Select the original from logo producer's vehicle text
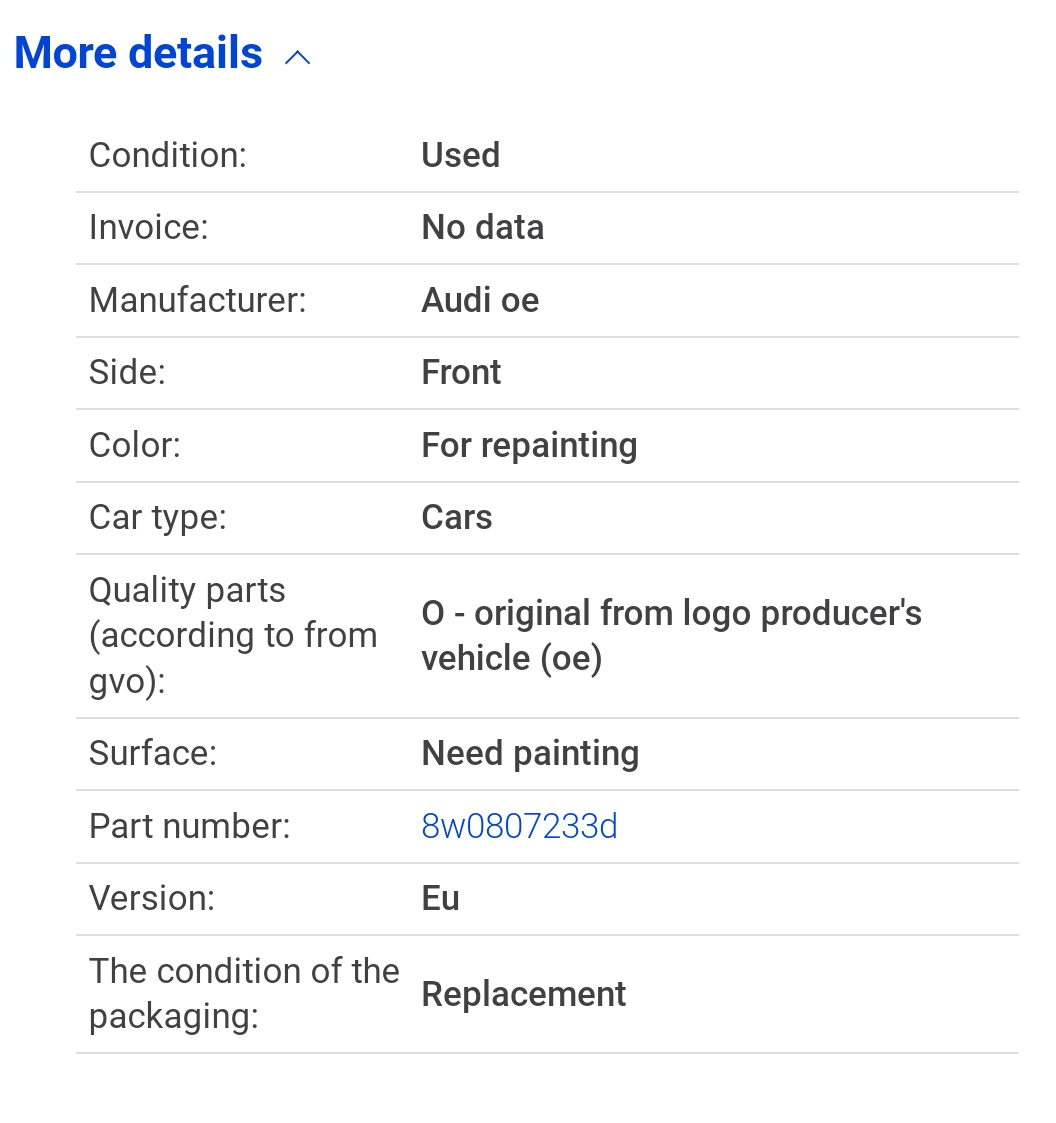 click(x=671, y=635)
